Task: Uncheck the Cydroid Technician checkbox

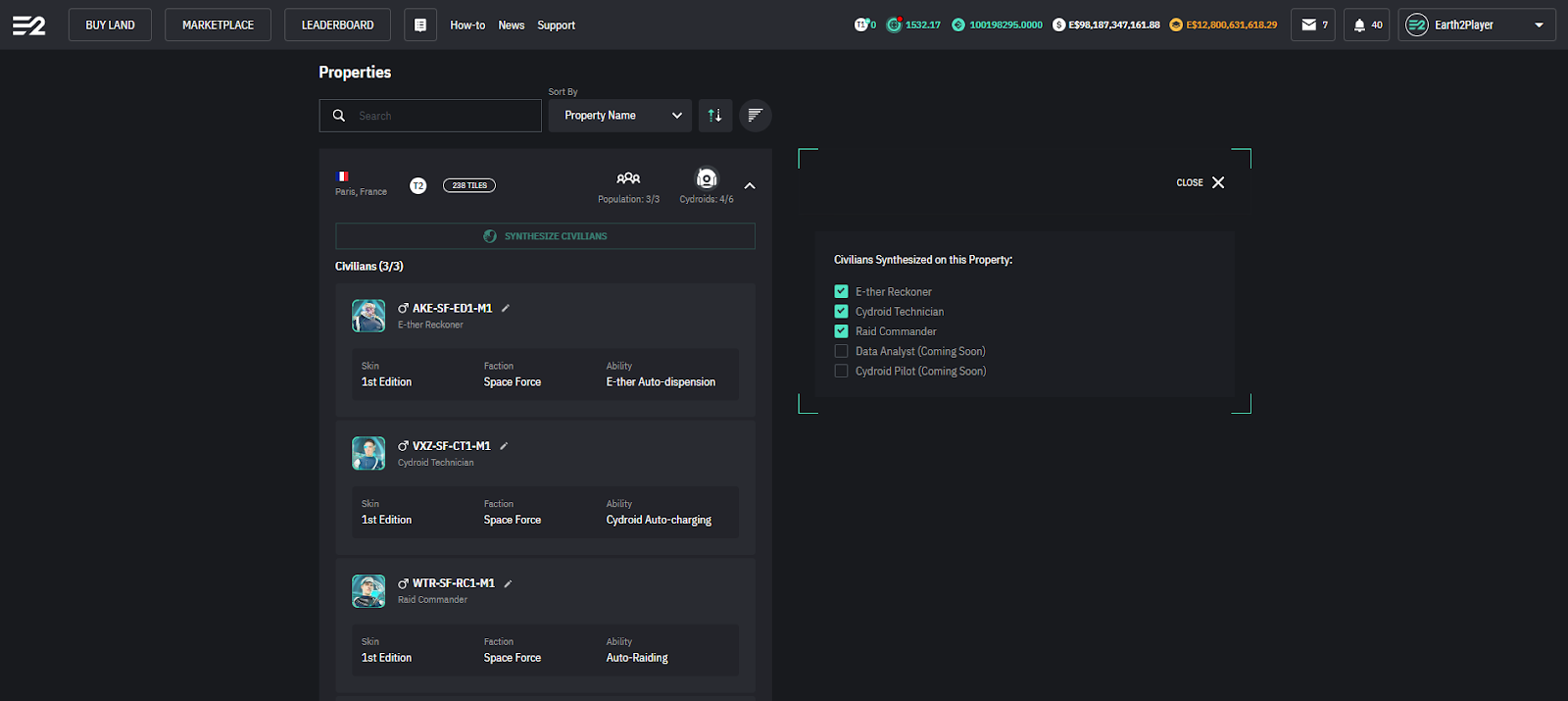Action: [841, 312]
